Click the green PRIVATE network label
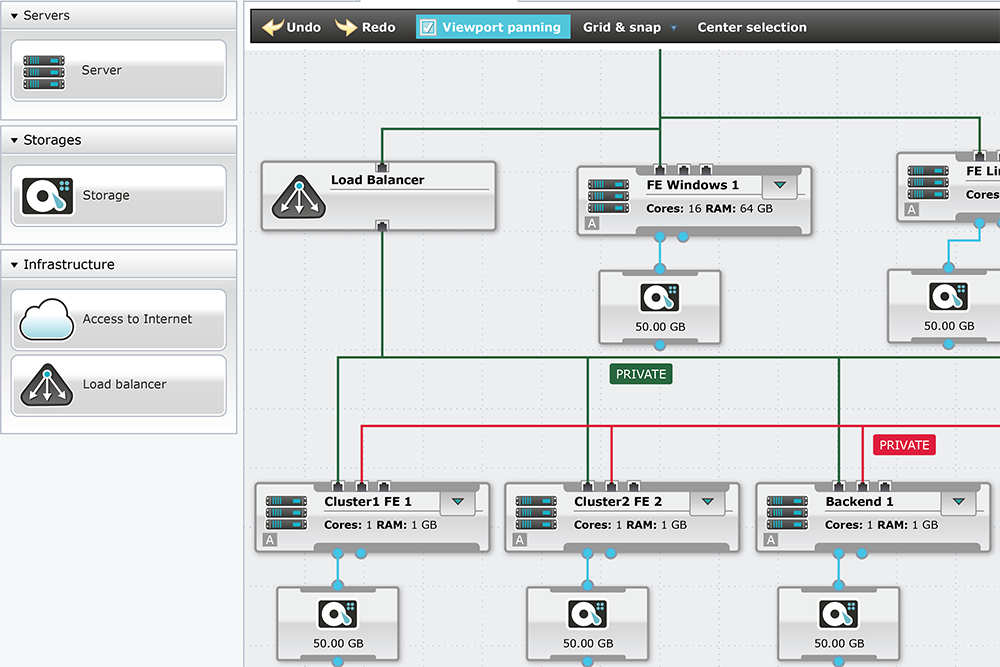 pos(640,374)
